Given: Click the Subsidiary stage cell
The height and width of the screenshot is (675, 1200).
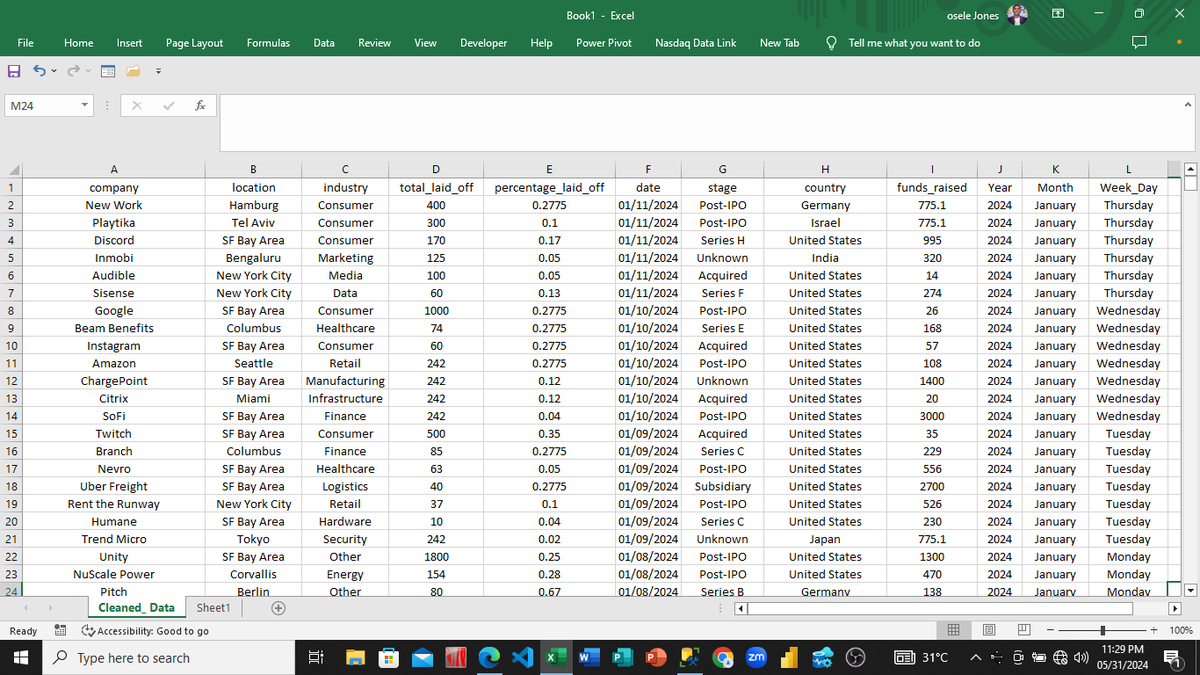Looking at the screenshot, I should click(722, 486).
